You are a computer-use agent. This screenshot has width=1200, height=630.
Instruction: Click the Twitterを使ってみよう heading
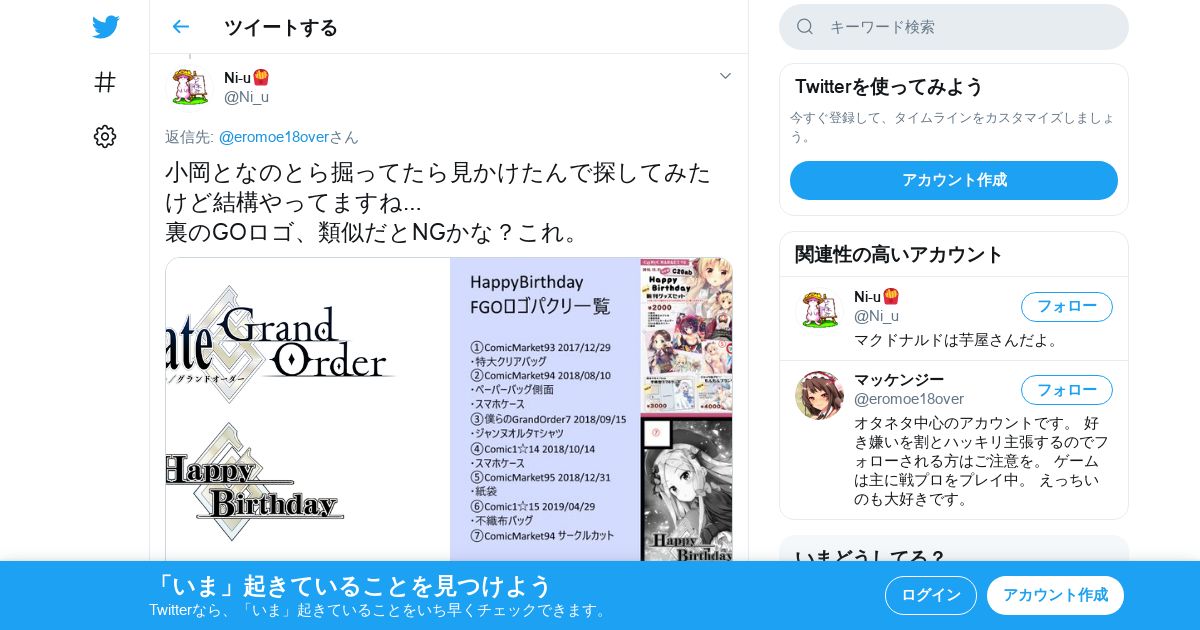point(889,86)
